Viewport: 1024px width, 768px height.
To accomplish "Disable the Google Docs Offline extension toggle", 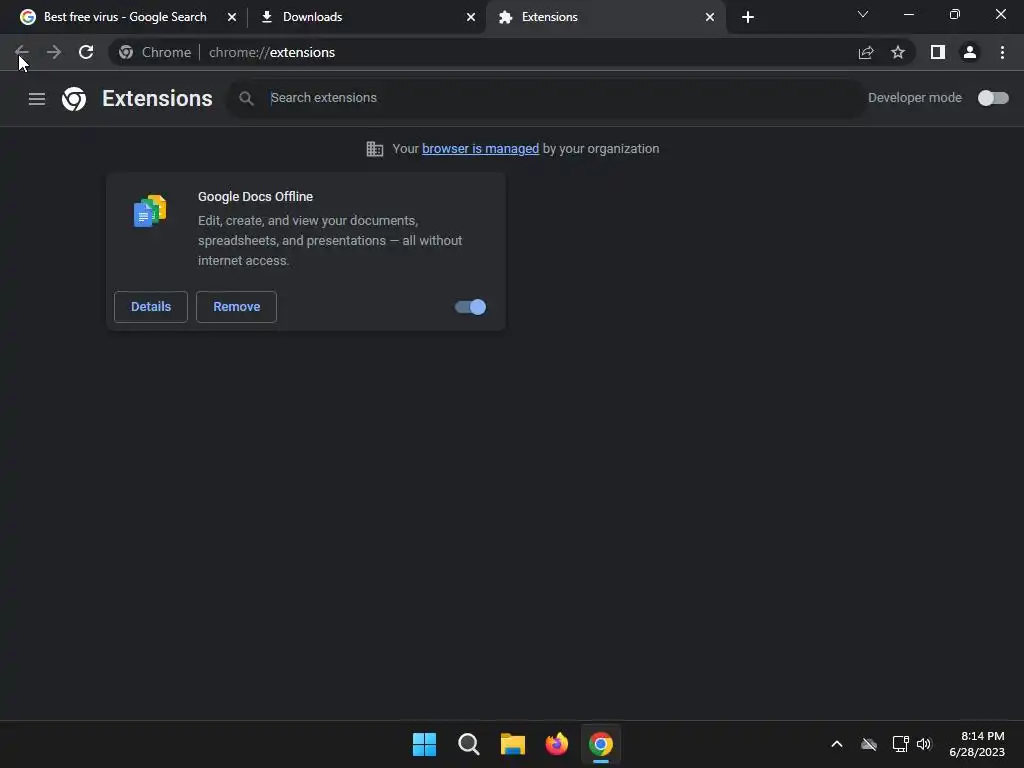I will (x=470, y=307).
